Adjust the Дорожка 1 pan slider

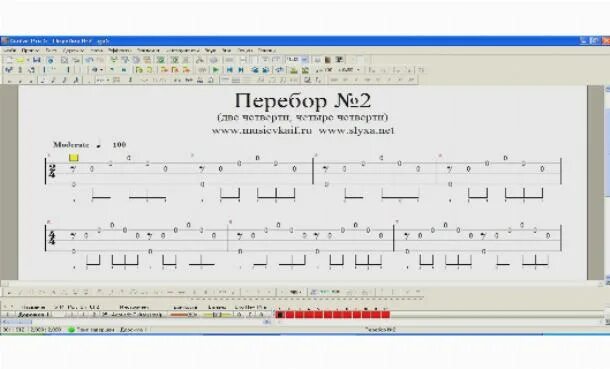(218, 315)
